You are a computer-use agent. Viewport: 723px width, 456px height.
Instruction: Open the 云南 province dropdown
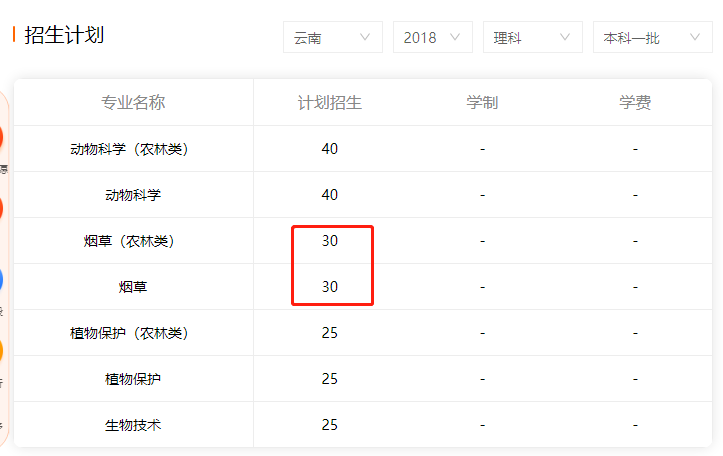click(x=332, y=38)
